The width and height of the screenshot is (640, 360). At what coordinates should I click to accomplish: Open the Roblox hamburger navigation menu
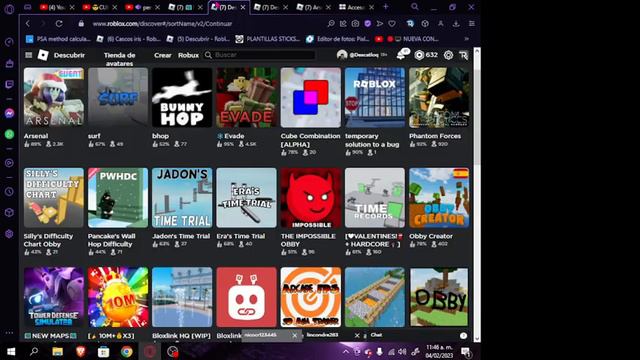[x=29, y=55]
